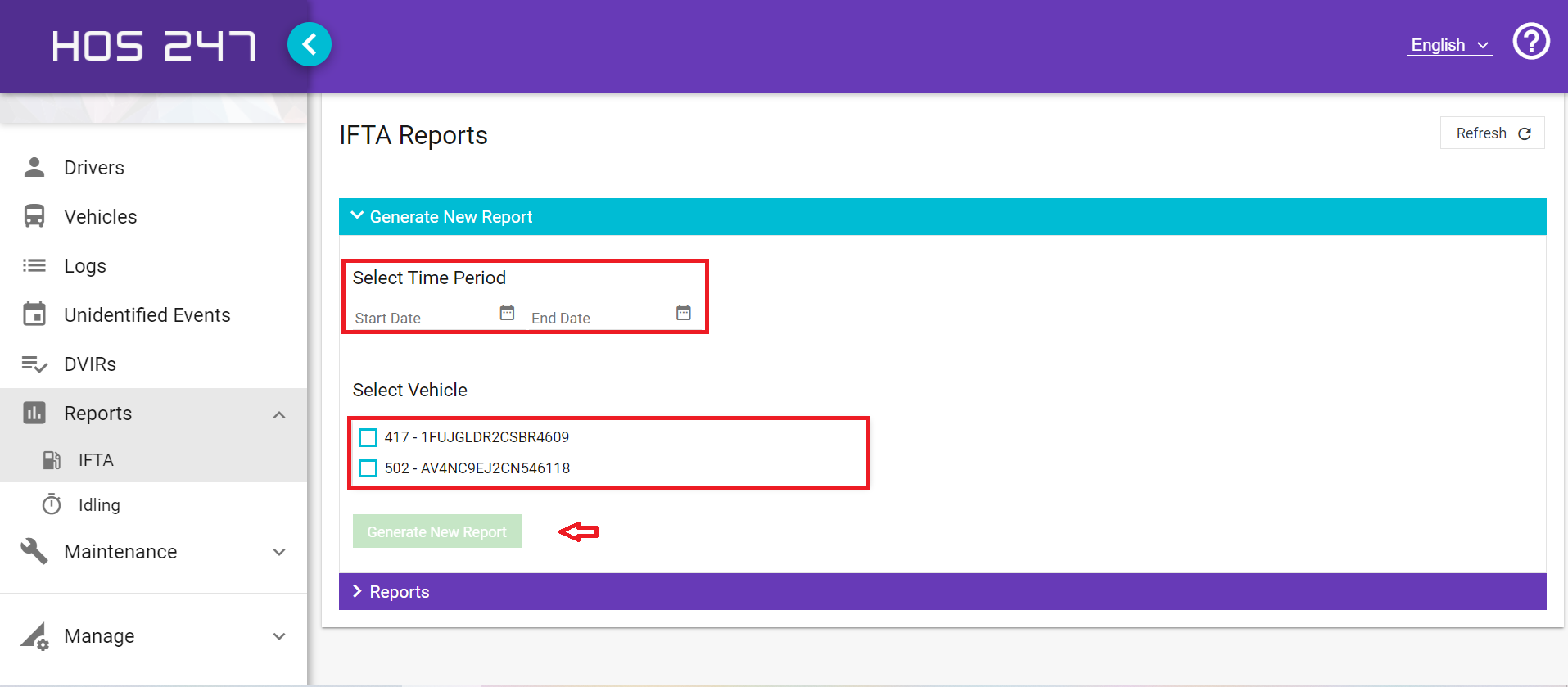Expand the purple Reports panel
Image resolution: width=1568 pixels, height=687 pixels.
point(942,591)
